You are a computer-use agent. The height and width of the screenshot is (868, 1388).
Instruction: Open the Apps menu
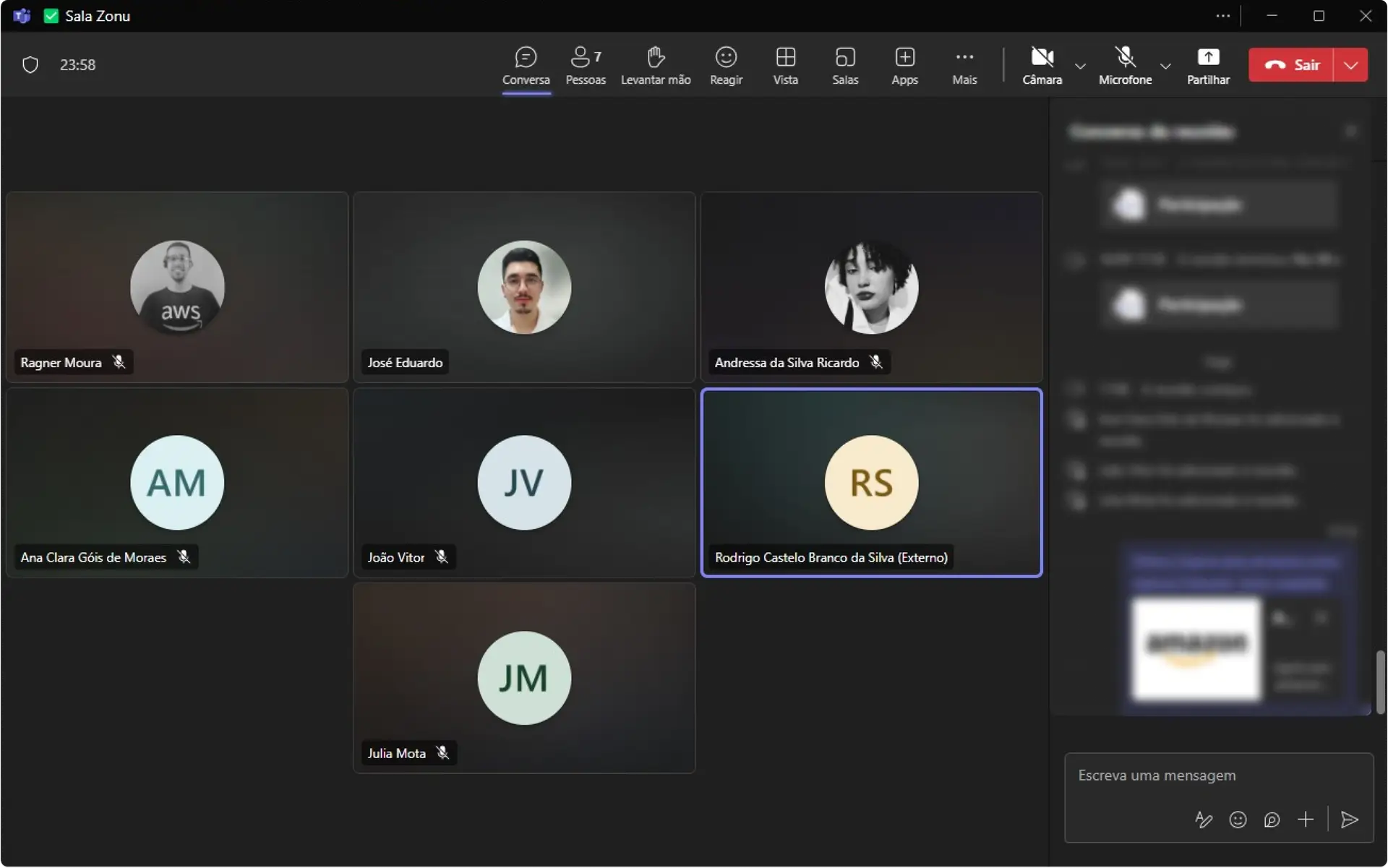(904, 65)
